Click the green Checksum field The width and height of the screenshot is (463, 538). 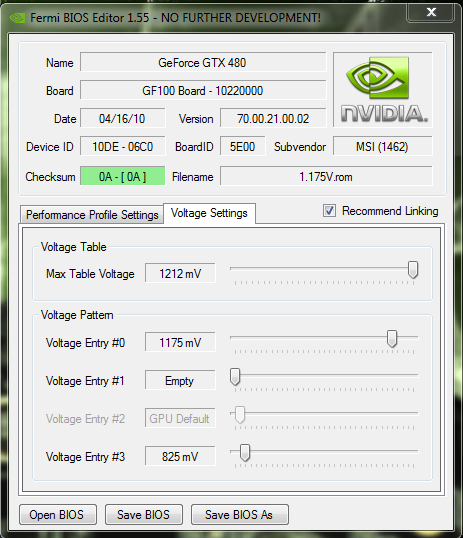[x=123, y=176]
